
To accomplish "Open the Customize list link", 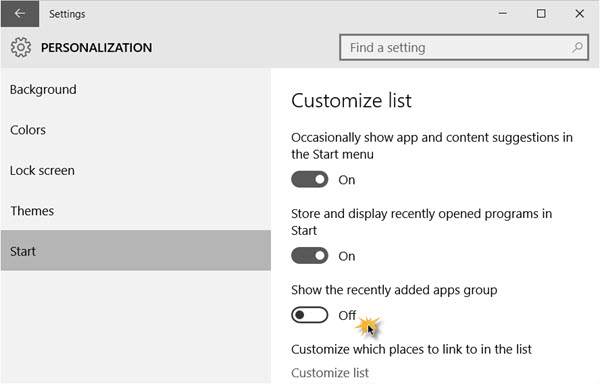I will 330,373.
